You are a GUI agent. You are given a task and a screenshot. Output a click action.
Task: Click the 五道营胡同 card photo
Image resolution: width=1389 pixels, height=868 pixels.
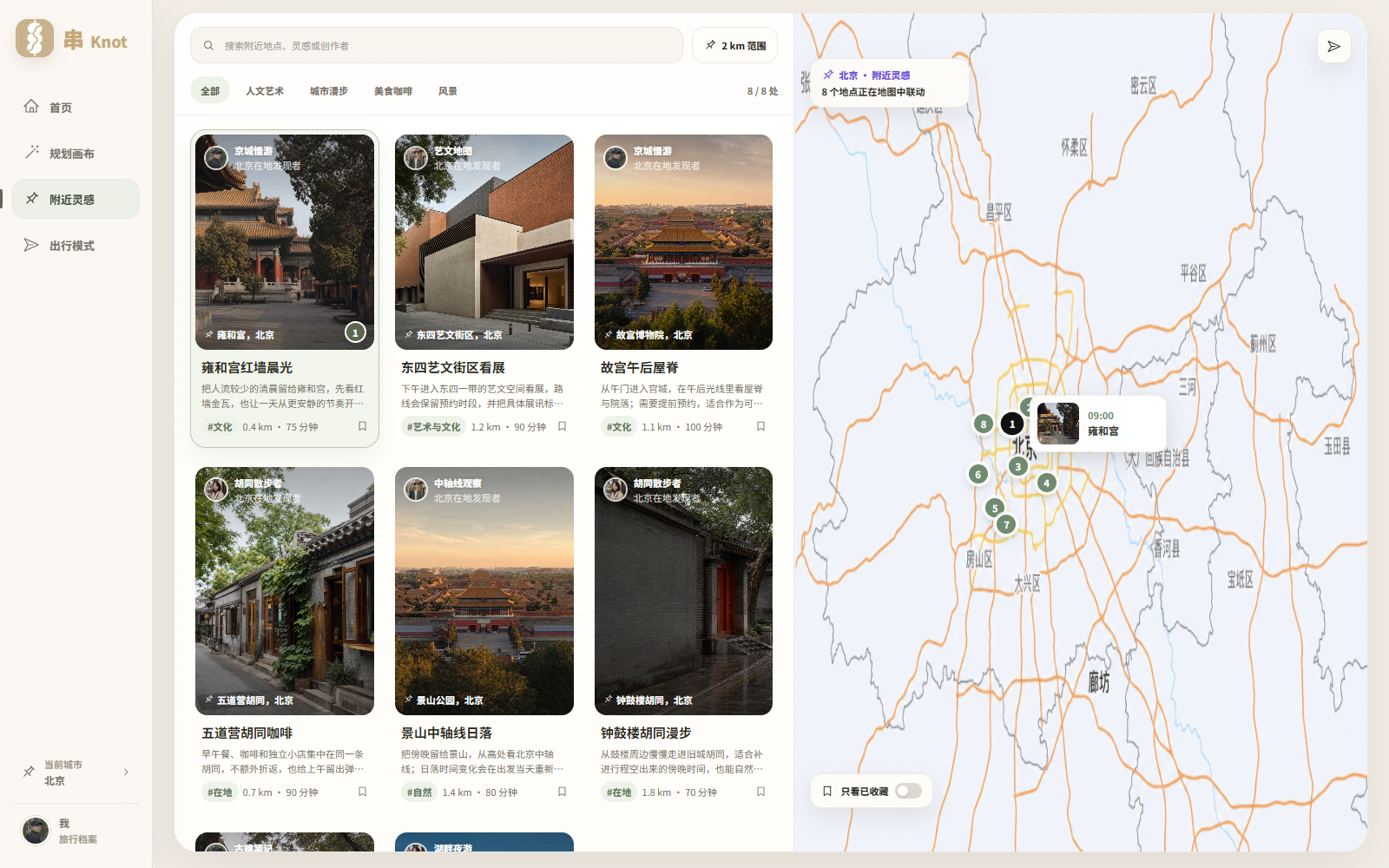point(285,591)
